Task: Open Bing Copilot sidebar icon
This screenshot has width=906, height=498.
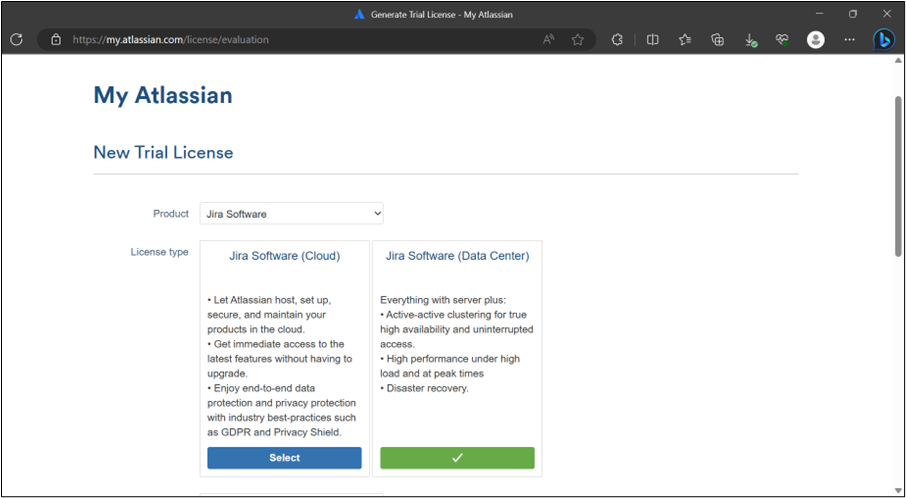Action: 883,39
